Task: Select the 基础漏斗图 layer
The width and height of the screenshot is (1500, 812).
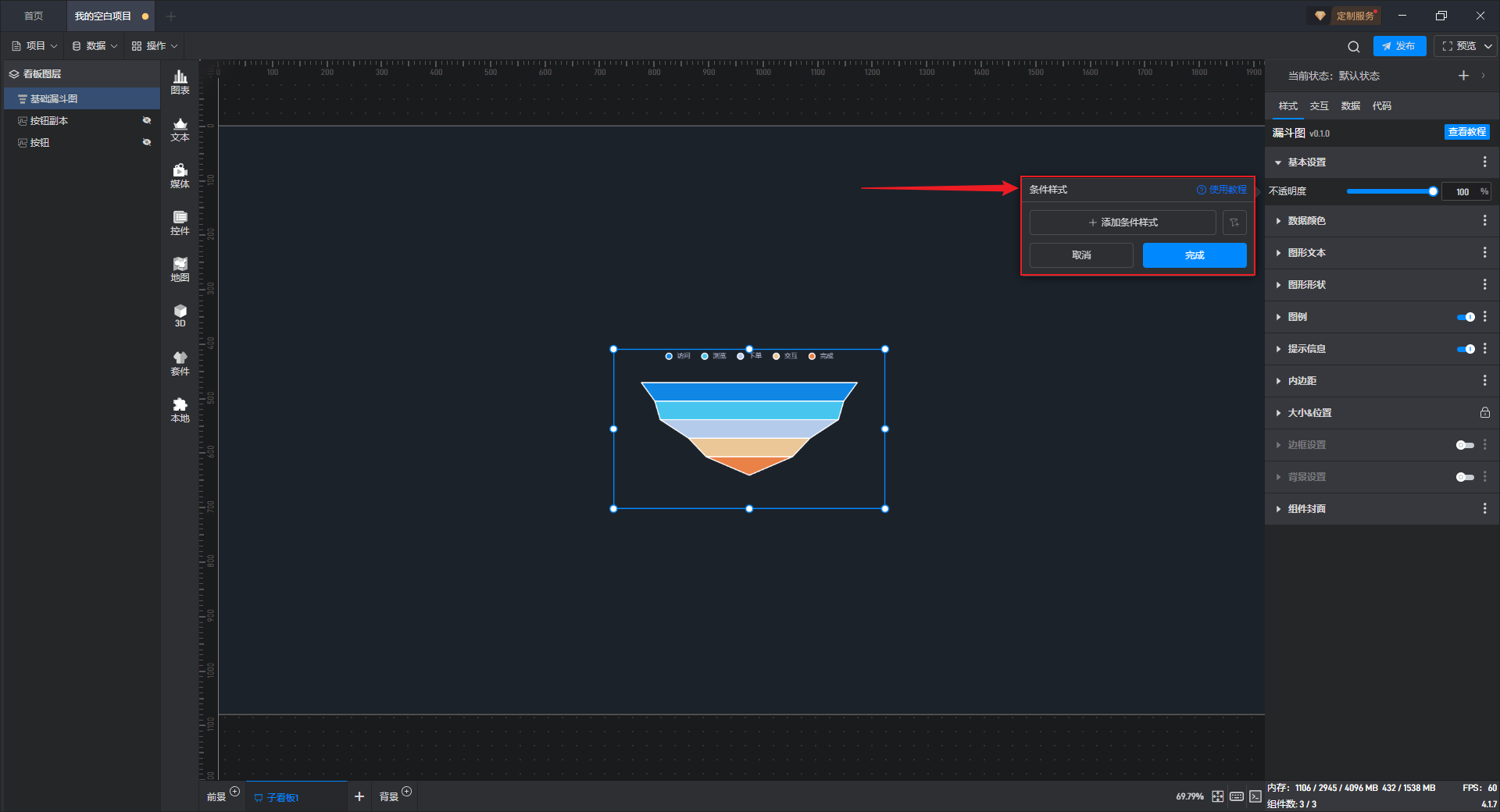Action: (x=54, y=99)
